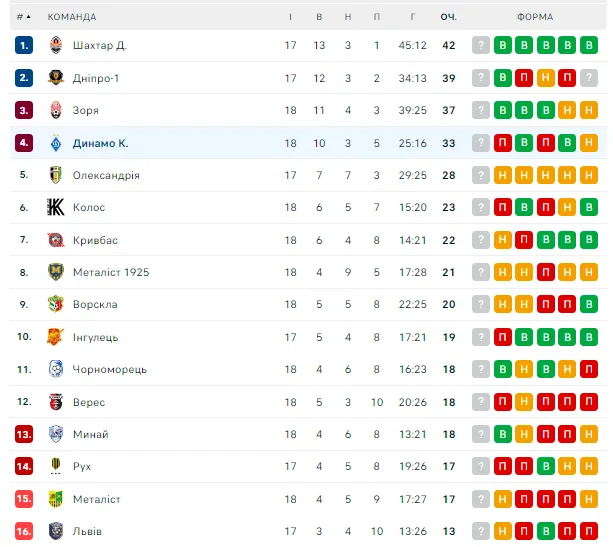613x547 pixels.
Task: Click relegation position badge 16
Action: pyautogui.click(x=24, y=531)
